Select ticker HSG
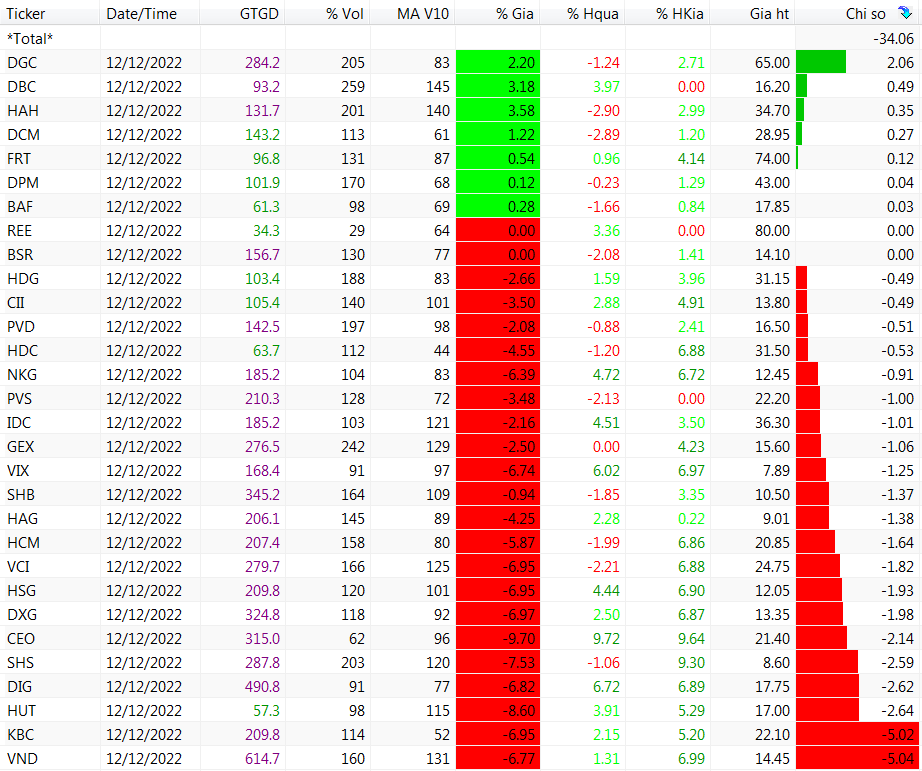922x771 pixels. (x=21, y=591)
